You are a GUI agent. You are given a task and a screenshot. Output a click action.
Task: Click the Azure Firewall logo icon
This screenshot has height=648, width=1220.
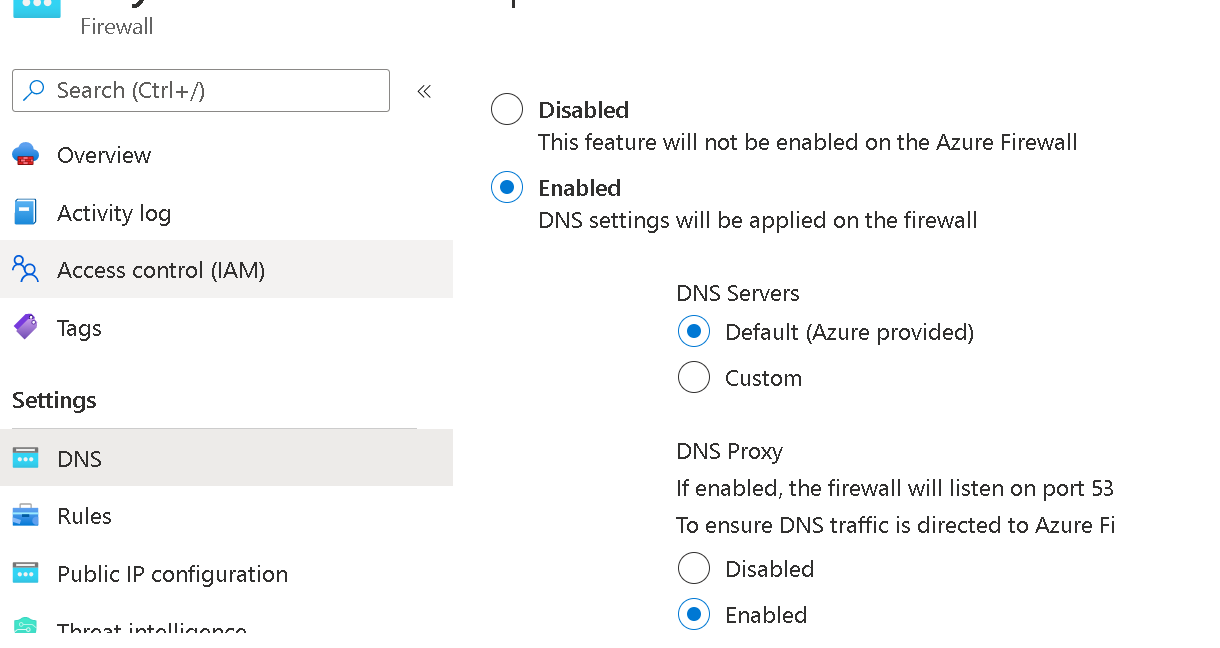[36, 8]
